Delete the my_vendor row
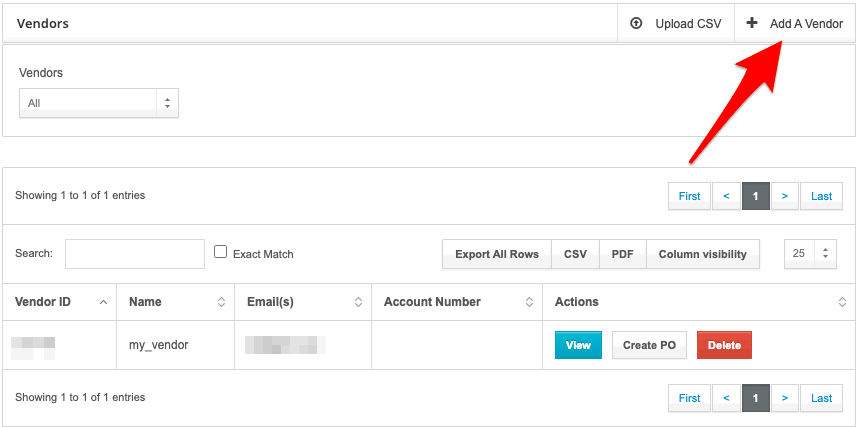Image resolution: width=861 pixels, height=427 pixels. (x=724, y=345)
